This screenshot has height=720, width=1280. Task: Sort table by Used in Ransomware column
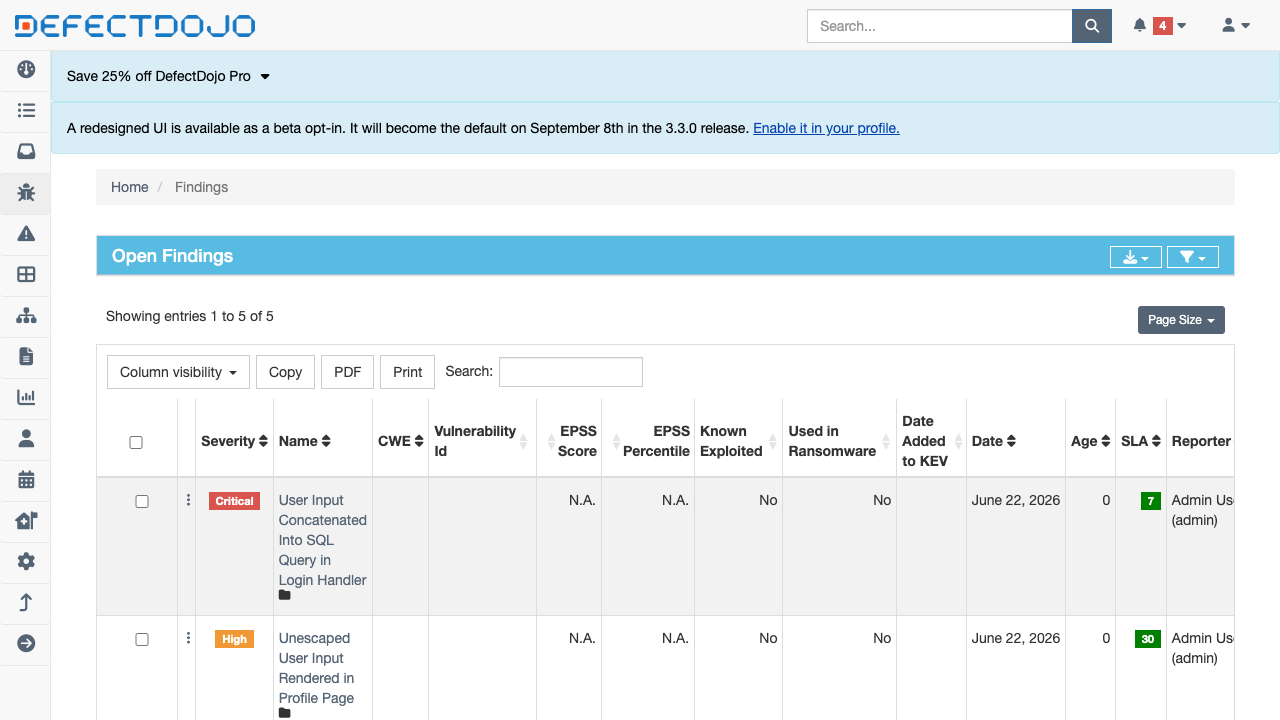coord(840,441)
